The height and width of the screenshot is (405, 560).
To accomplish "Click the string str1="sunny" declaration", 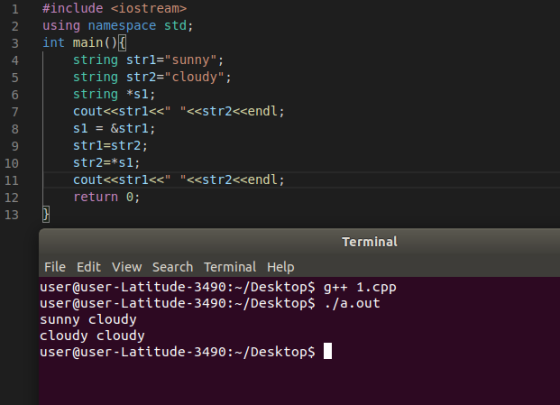I will 149,60.
